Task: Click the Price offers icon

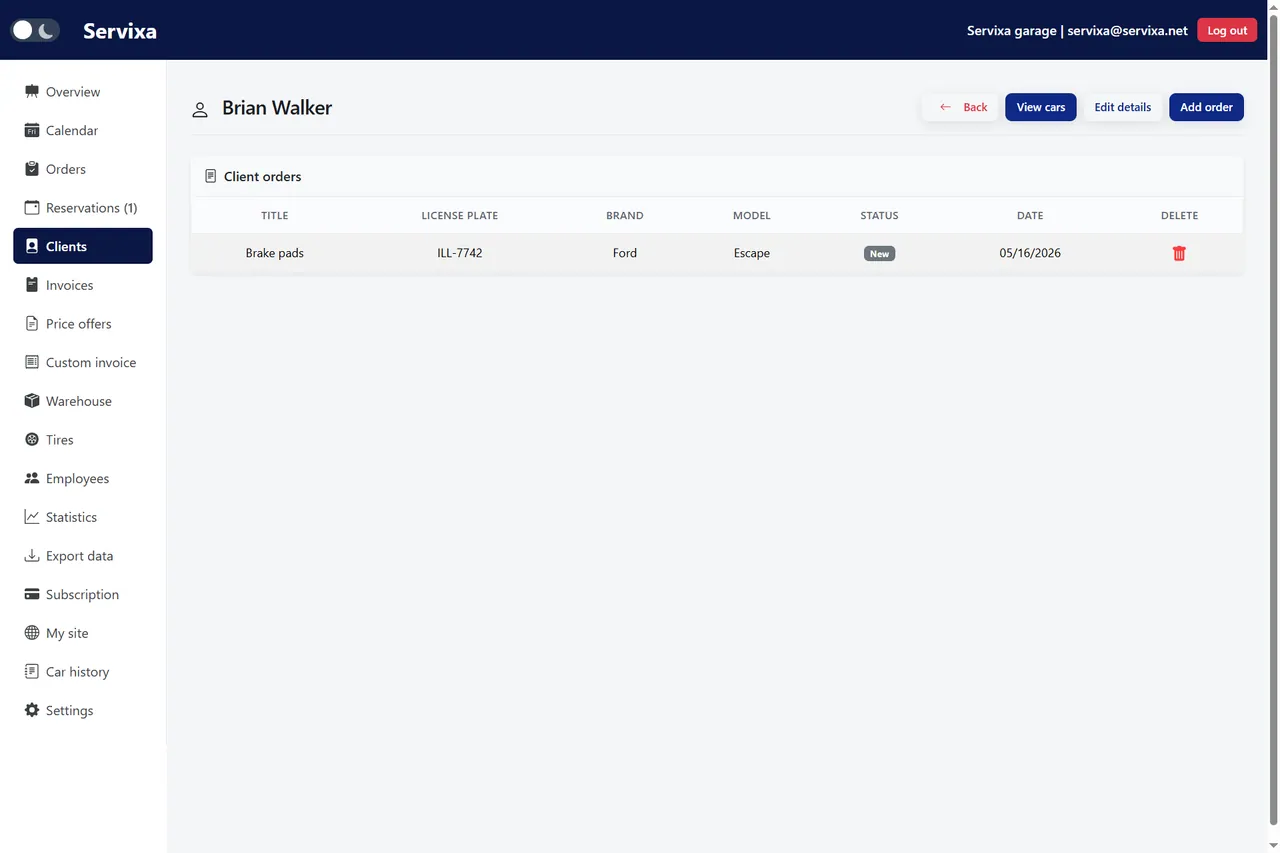Action: (32, 323)
